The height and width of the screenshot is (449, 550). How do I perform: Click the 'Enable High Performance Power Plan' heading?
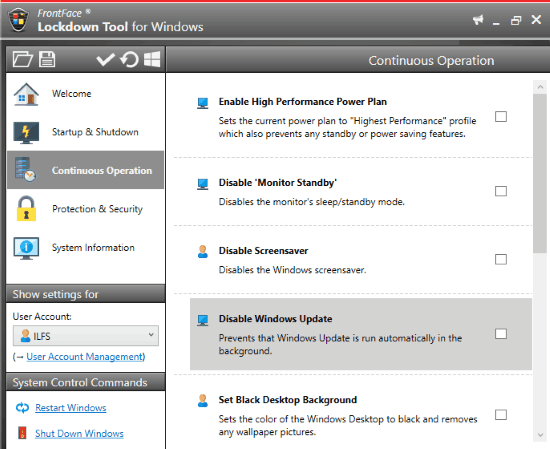(303, 102)
